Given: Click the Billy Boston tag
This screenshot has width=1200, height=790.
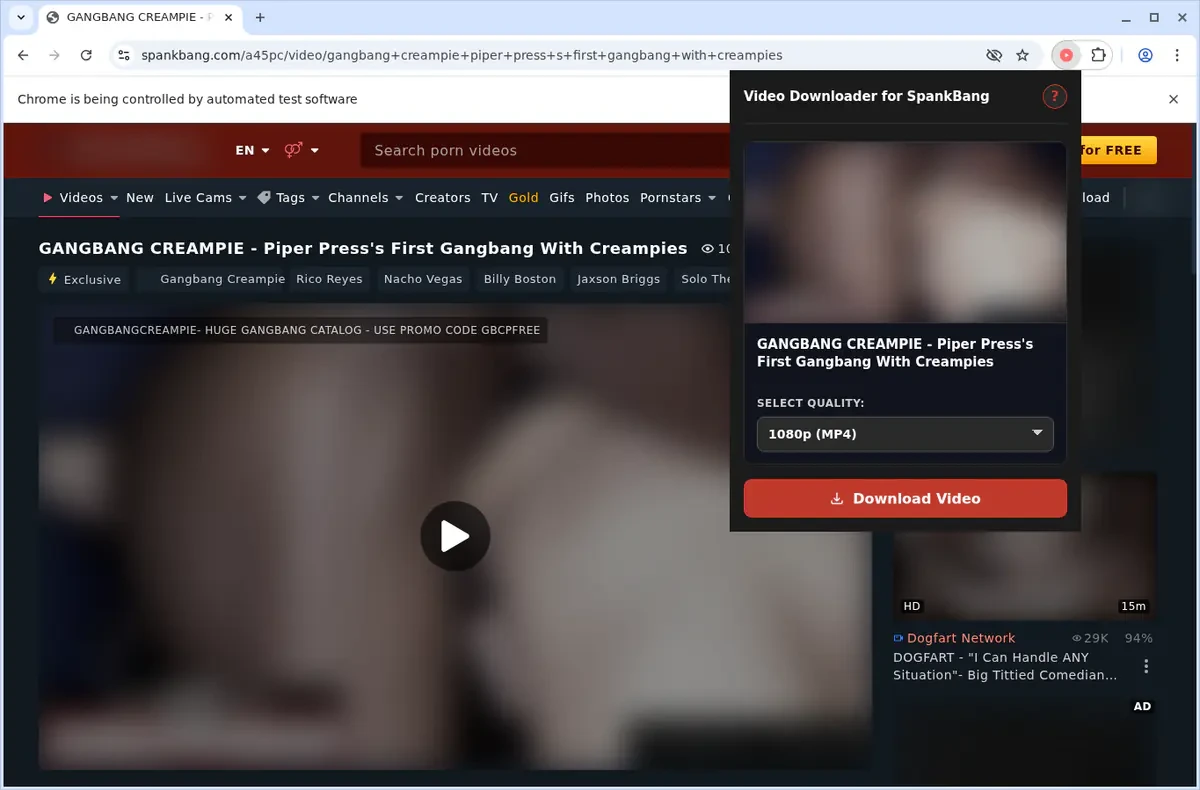Looking at the screenshot, I should (x=520, y=279).
